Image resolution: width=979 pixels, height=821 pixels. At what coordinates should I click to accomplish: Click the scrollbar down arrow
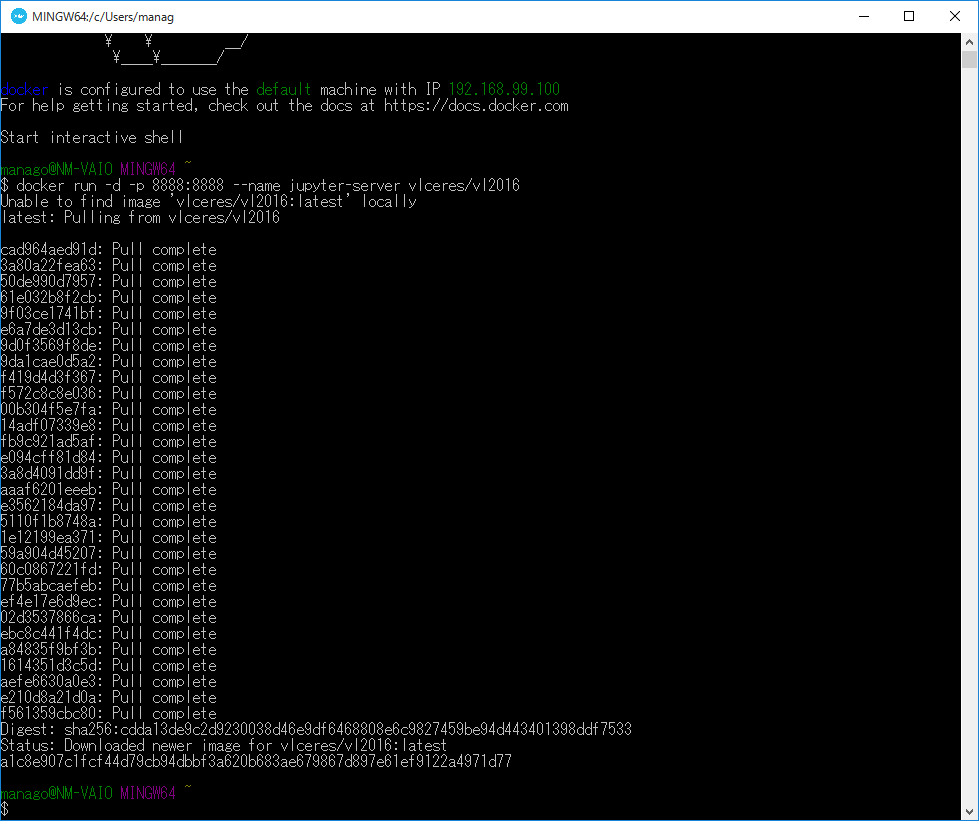tap(969, 812)
